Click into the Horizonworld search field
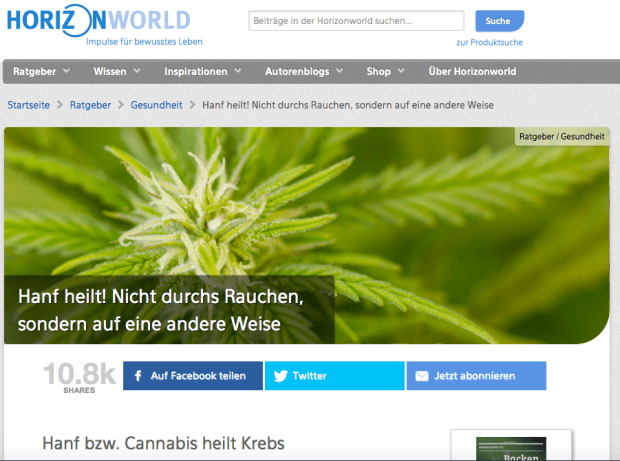 (355, 20)
